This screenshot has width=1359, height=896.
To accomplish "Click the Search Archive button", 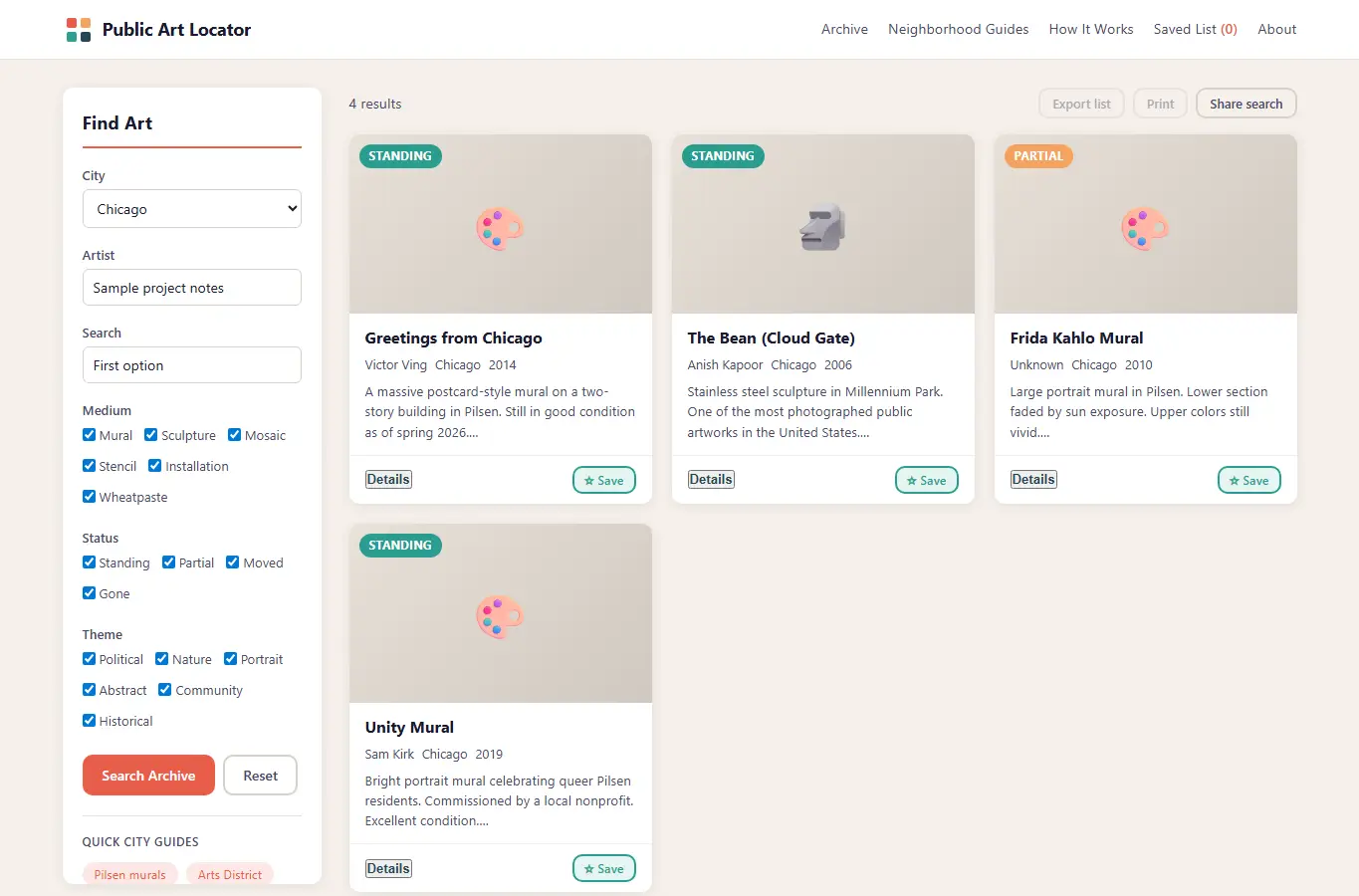I will point(148,776).
